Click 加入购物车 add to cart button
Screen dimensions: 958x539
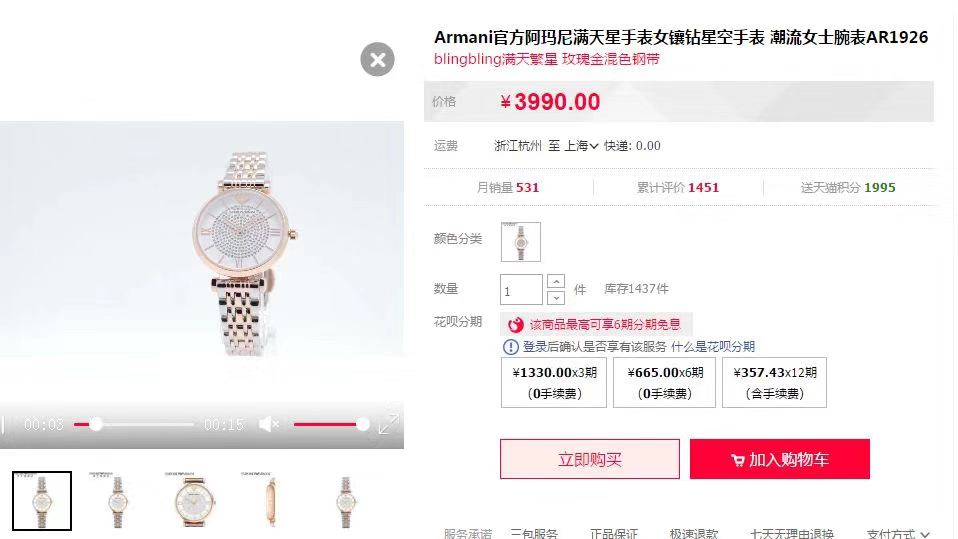tap(780, 459)
